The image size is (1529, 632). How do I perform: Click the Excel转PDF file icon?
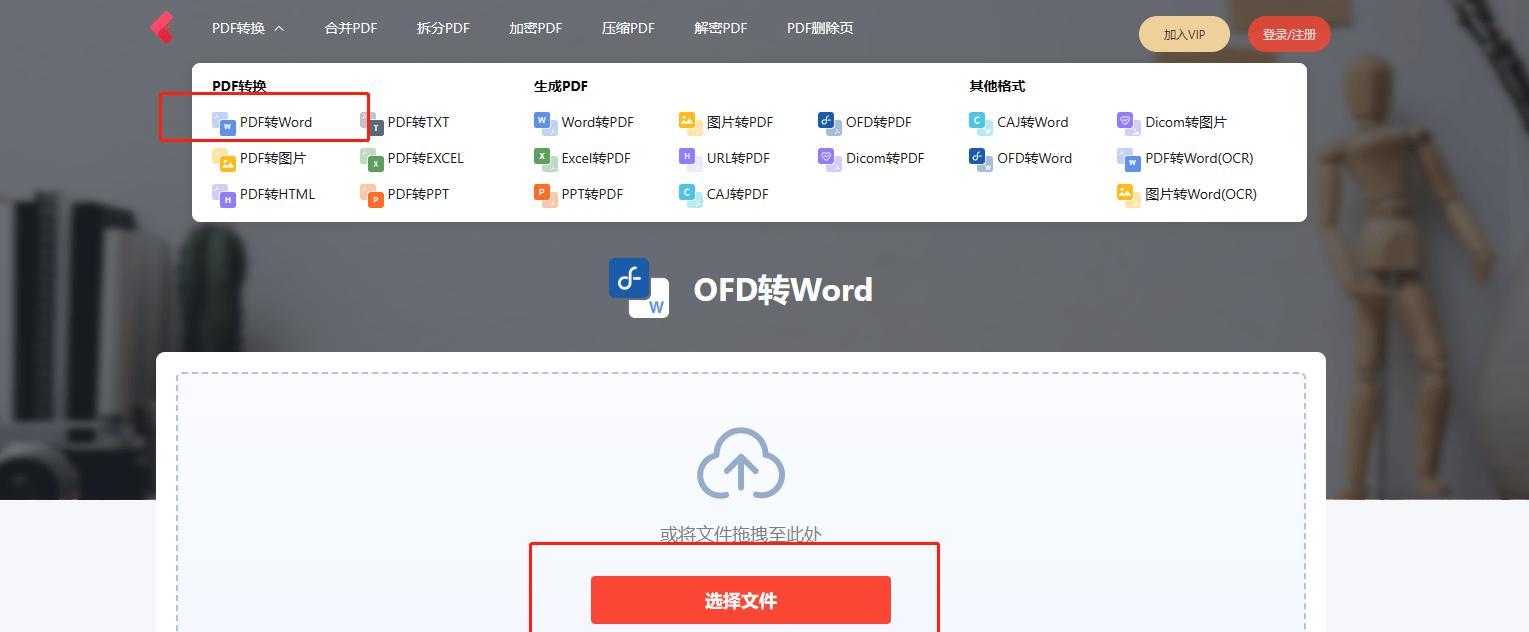pos(545,159)
